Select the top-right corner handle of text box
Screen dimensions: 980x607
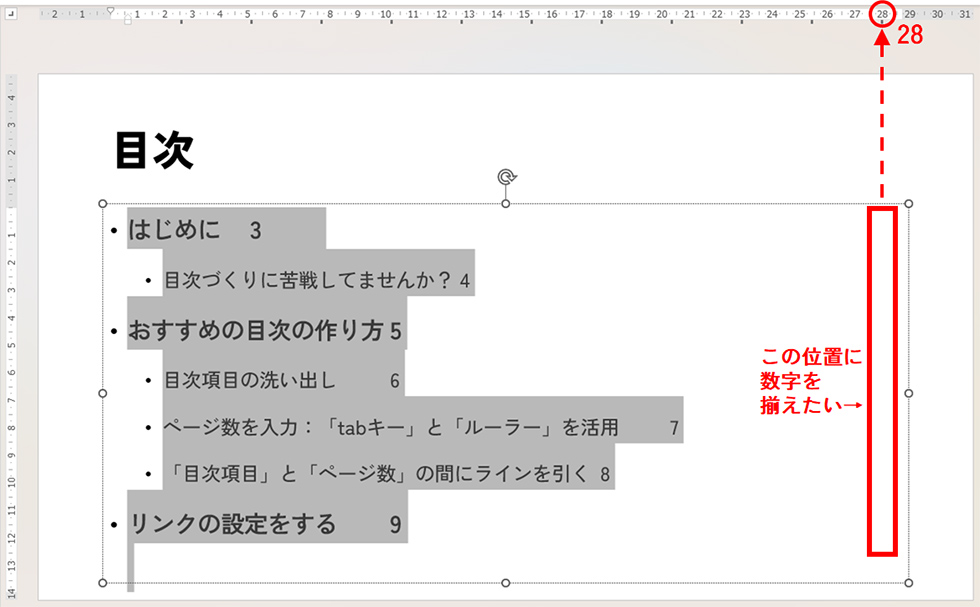click(909, 204)
